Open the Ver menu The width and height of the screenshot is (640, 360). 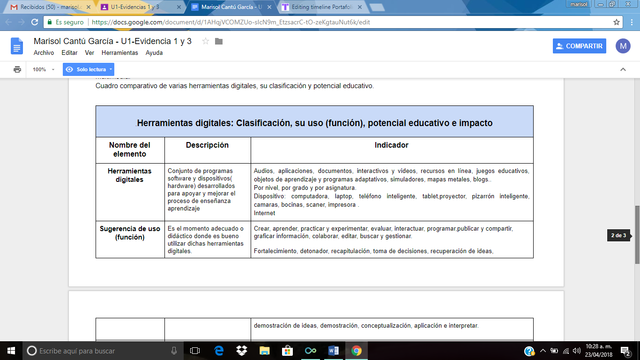[x=89, y=53]
